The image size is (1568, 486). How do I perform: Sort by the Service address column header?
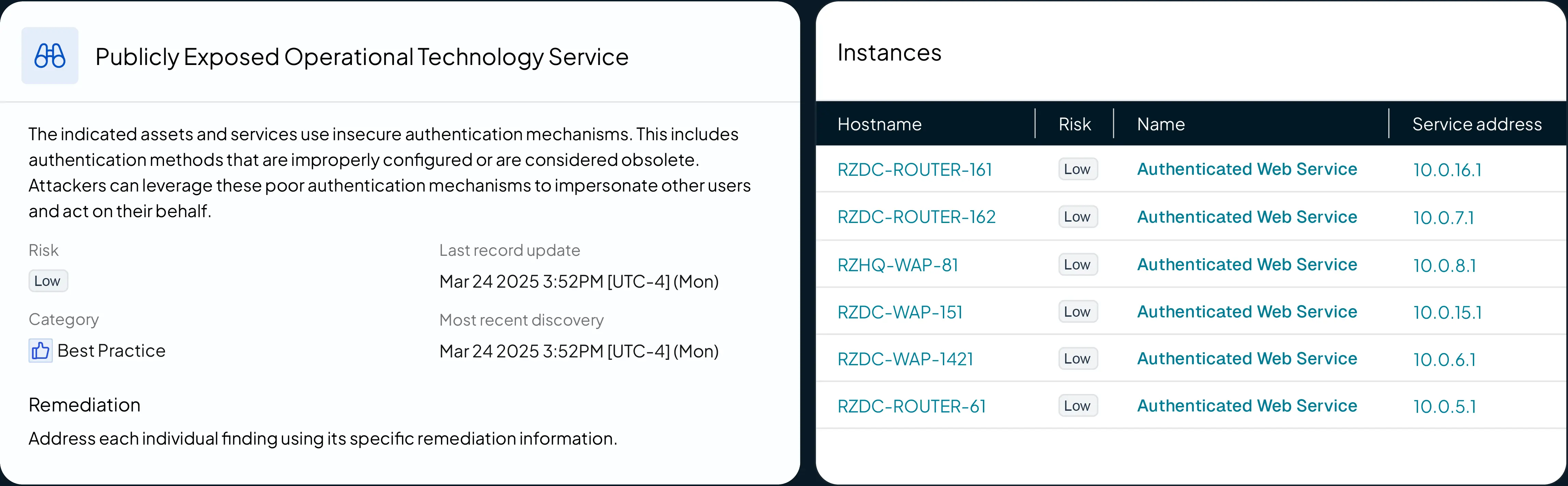(x=1477, y=125)
